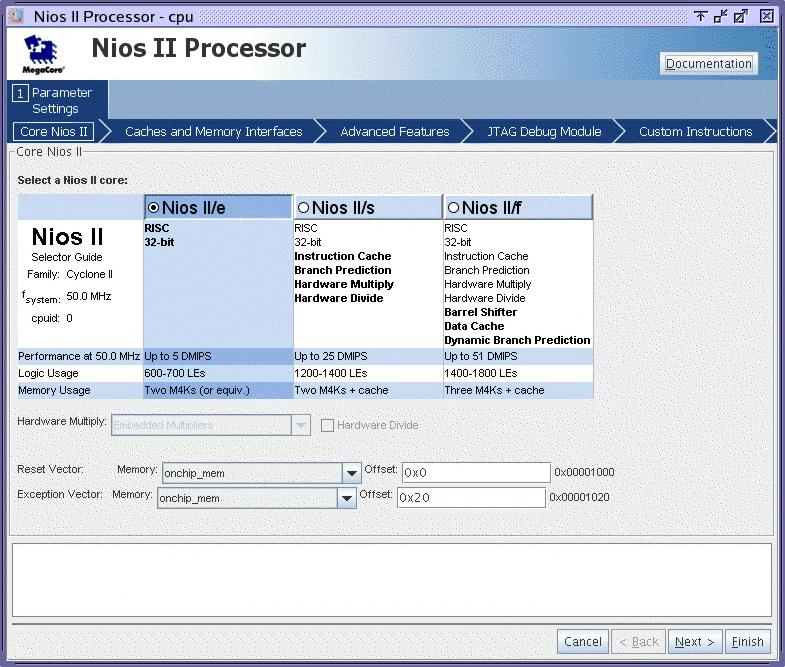Click the empty message area at the bottom
The width and height of the screenshot is (785, 667).
(x=392, y=580)
